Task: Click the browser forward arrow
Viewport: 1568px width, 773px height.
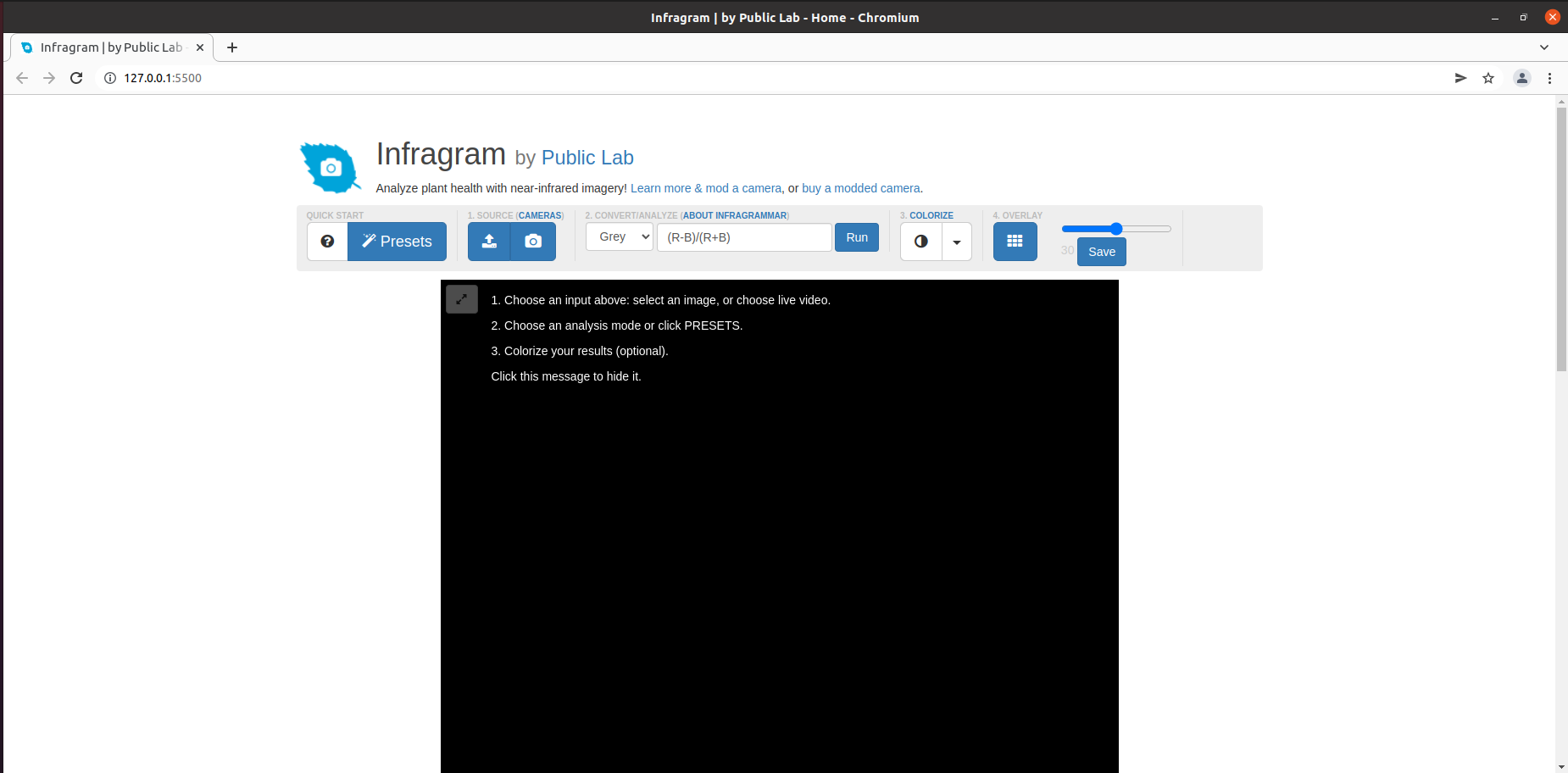Action: (49, 78)
